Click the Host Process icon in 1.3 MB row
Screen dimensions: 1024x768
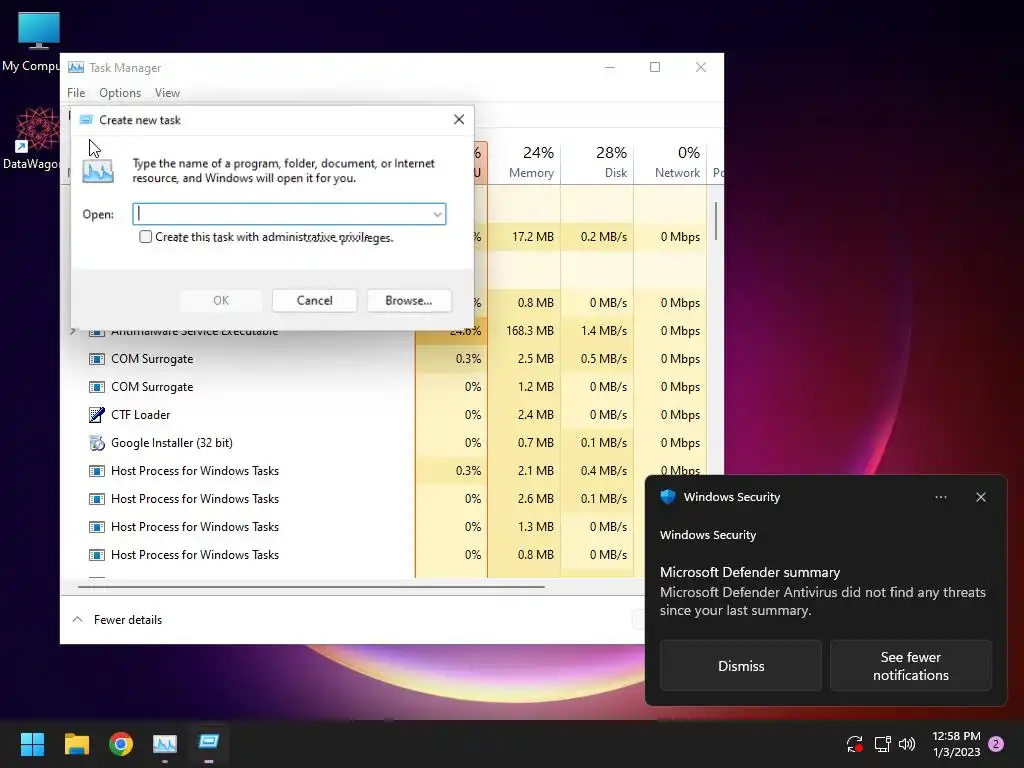[97, 527]
